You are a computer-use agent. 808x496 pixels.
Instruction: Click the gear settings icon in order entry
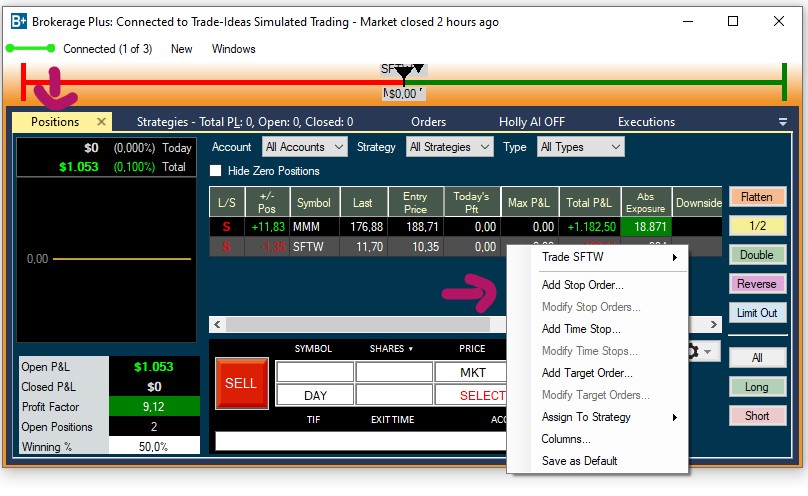693,352
